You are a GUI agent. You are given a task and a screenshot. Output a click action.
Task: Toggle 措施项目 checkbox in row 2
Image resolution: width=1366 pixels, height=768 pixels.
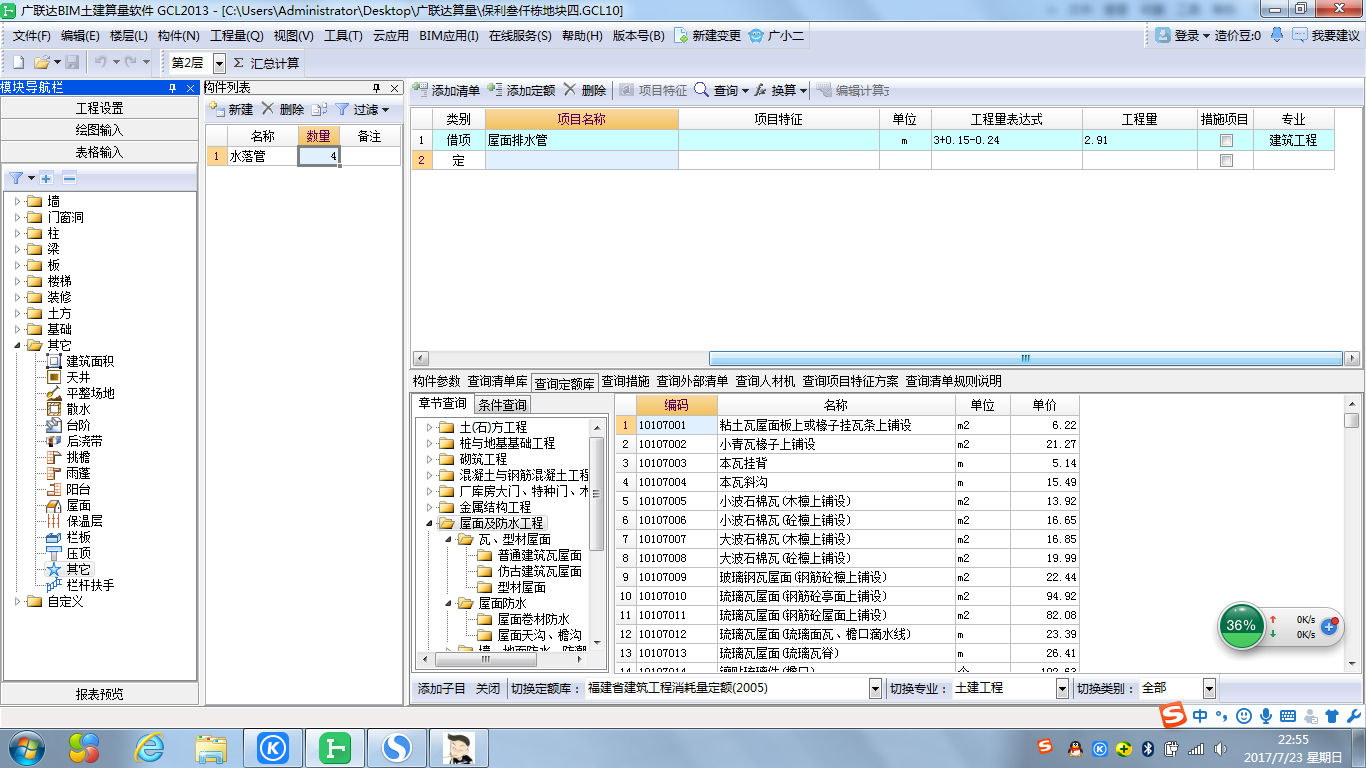(x=1226, y=160)
